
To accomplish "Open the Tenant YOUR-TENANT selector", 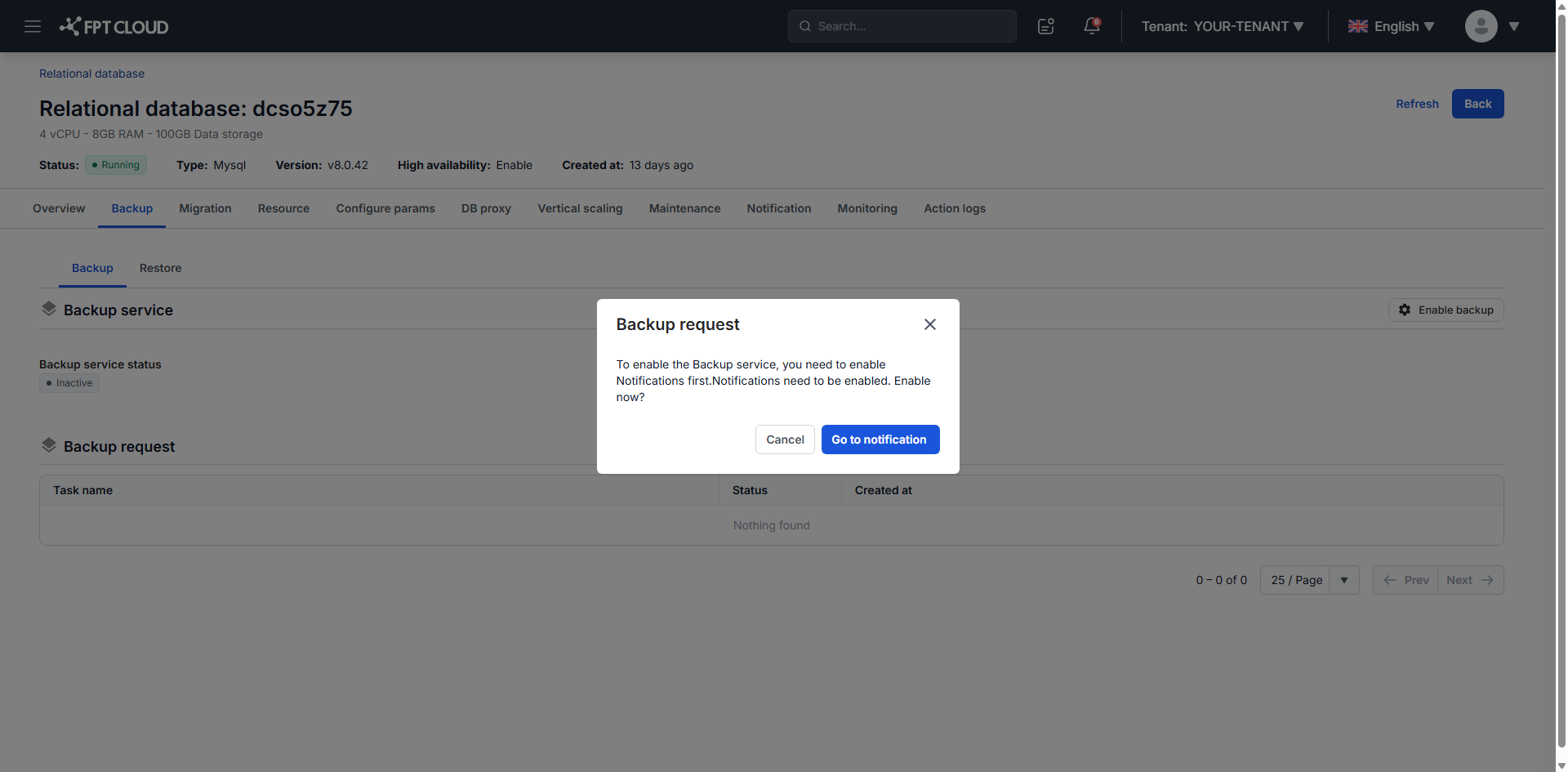I will pos(1222,26).
